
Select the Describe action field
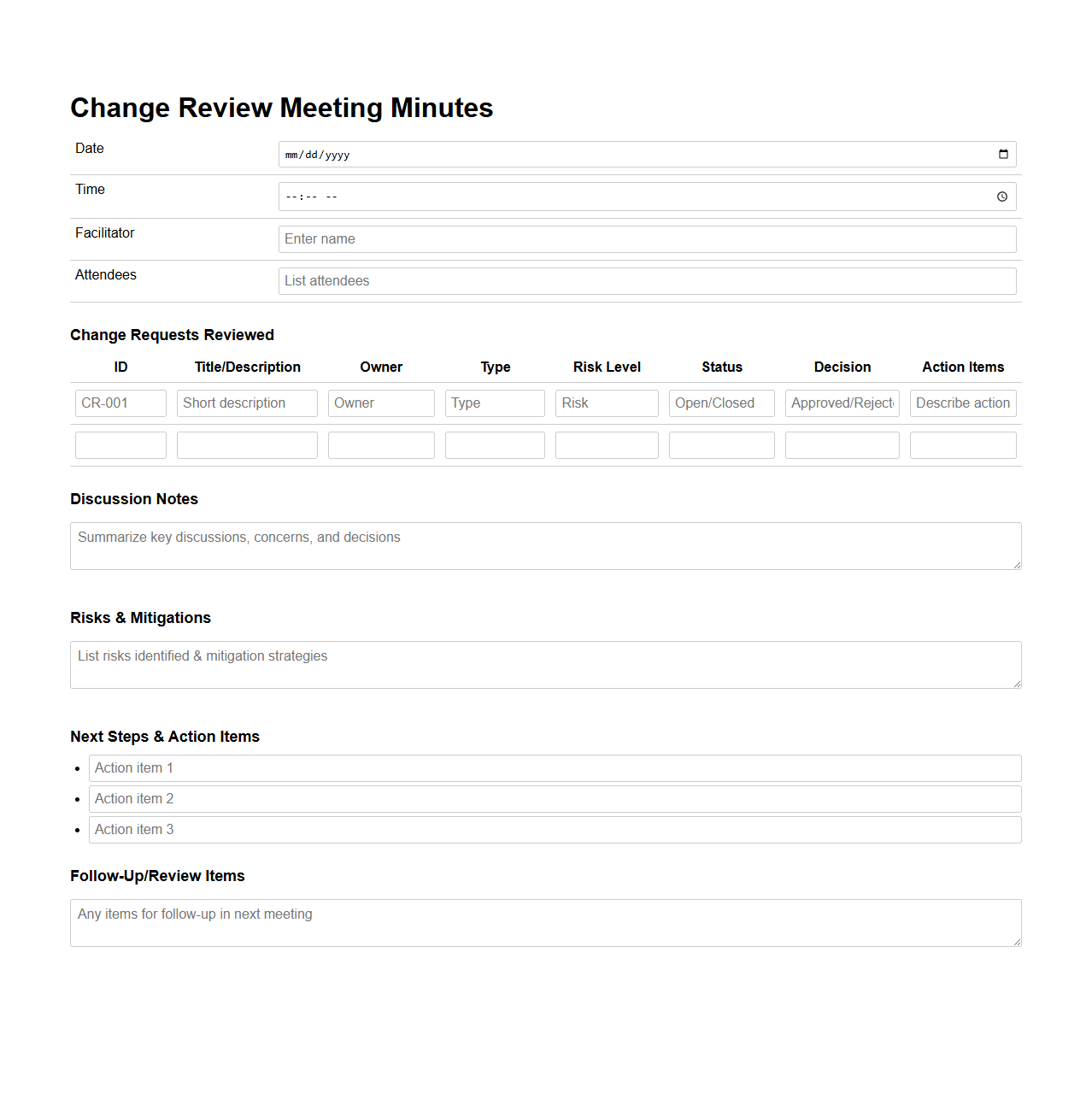click(962, 403)
